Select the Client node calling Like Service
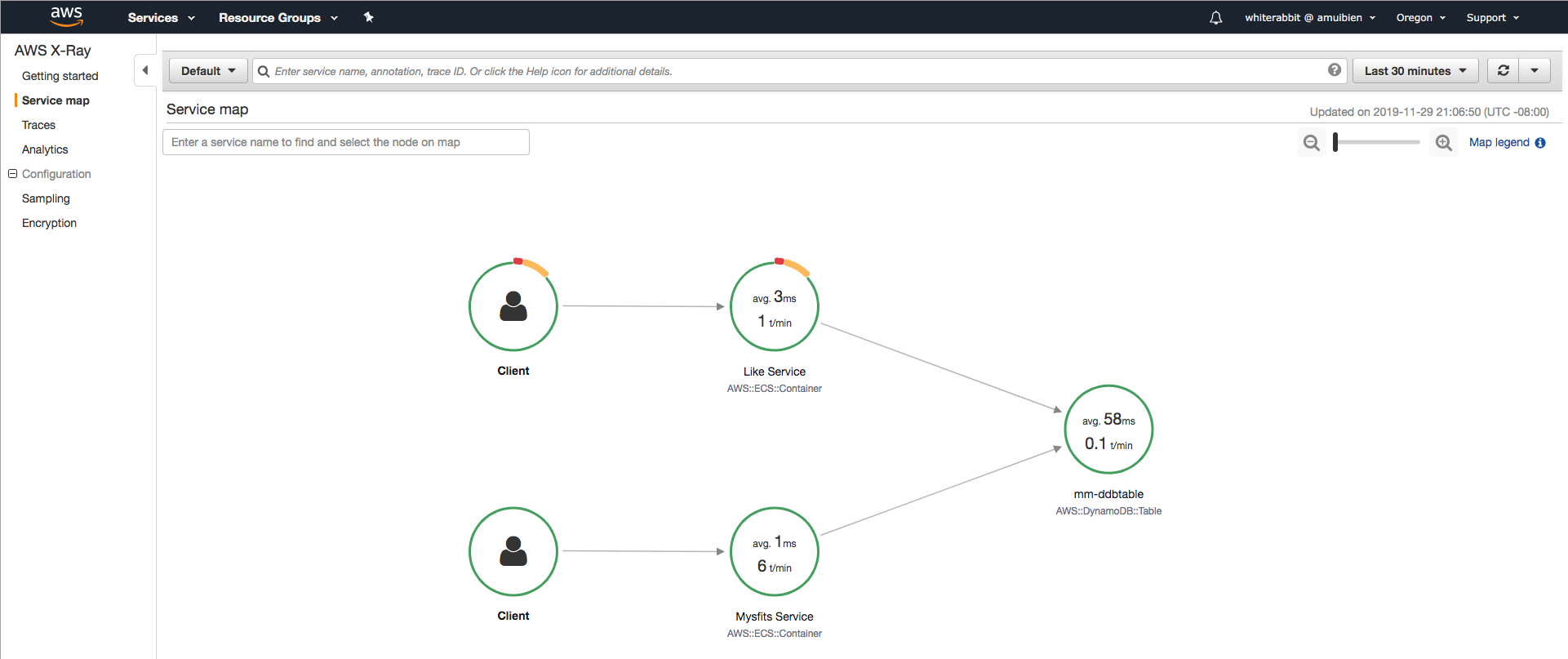The image size is (1568, 659). (513, 306)
